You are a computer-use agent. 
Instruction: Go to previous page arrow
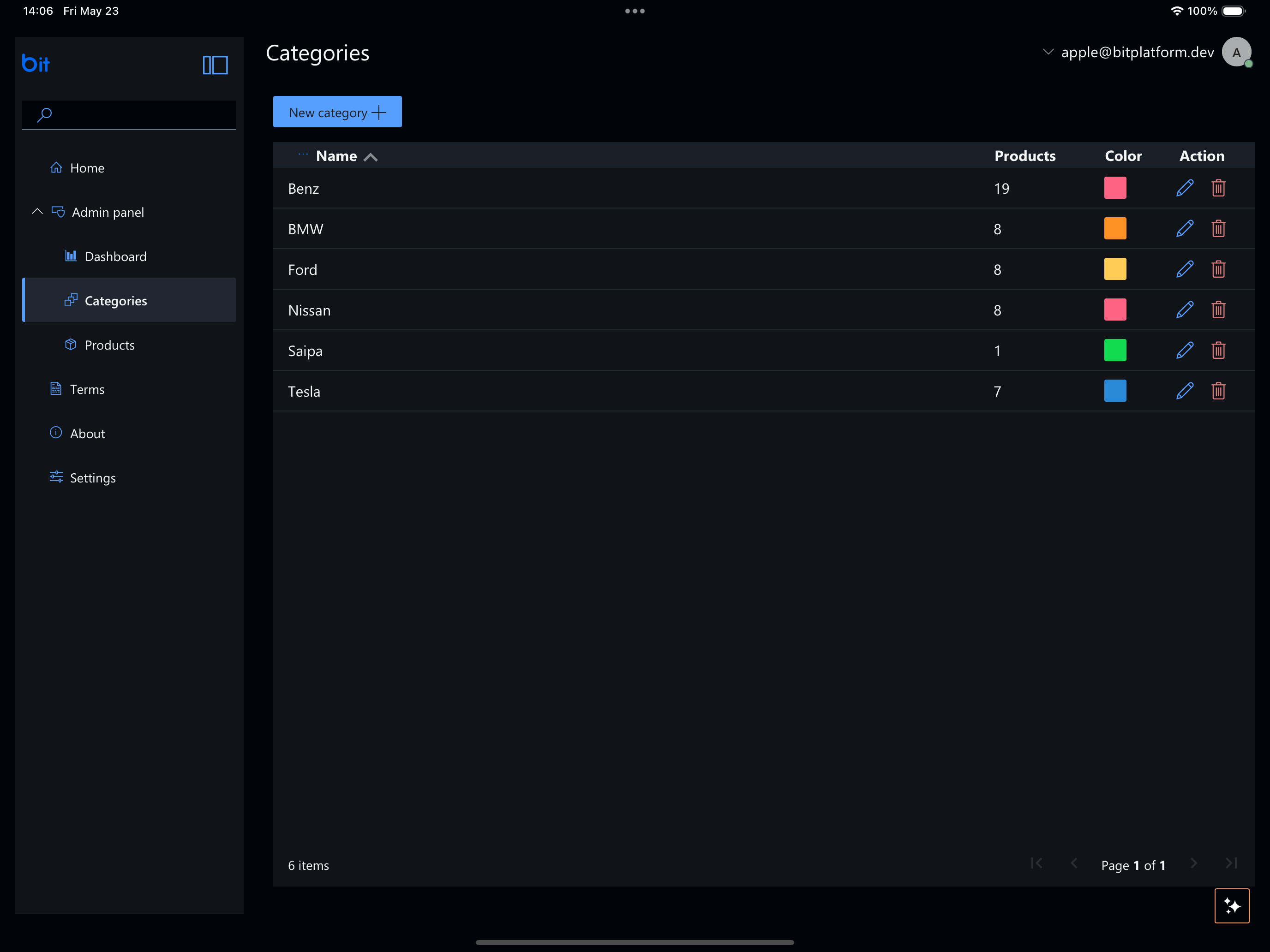click(1074, 863)
